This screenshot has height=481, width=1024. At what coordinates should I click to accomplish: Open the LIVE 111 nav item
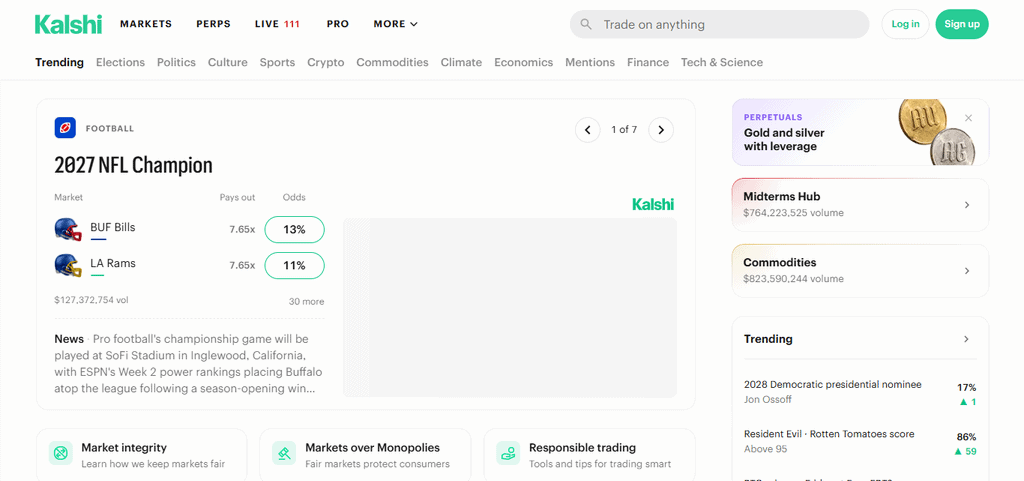pyautogui.click(x=278, y=24)
